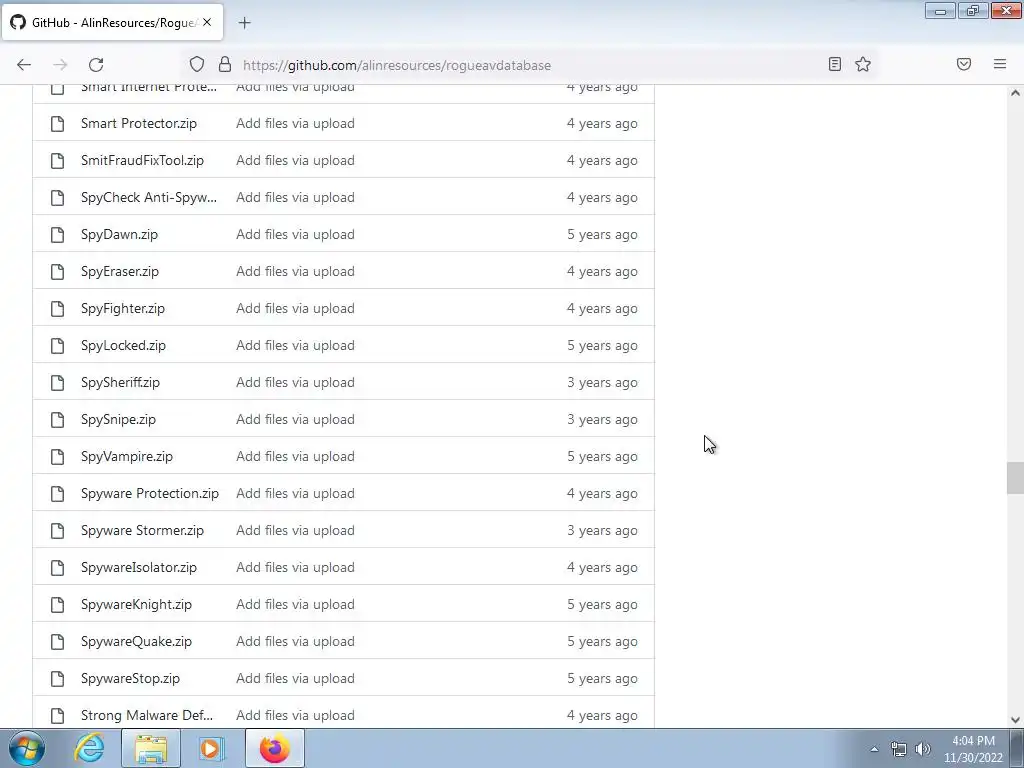The image size is (1024, 768).
Task: Click '4 years ago' on SpyFighter.zip row
Action: coord(602,308)
